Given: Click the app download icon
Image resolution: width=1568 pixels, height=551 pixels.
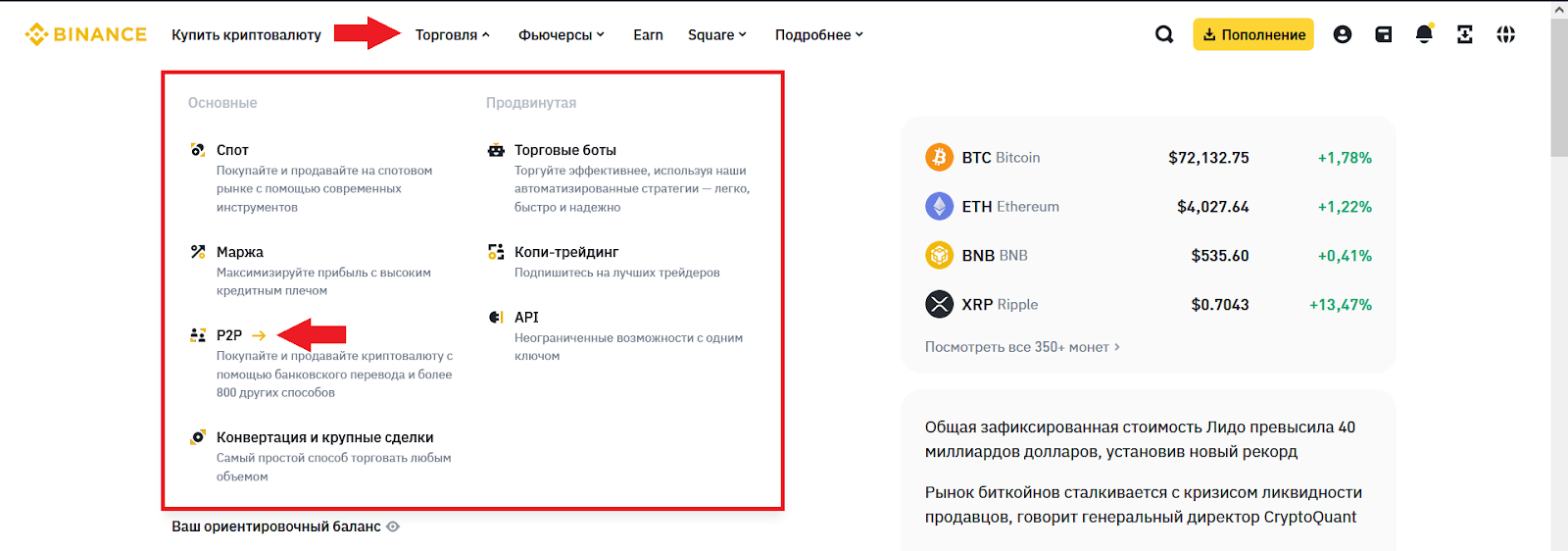Looking at the screenshot, I should (1465, 34).
